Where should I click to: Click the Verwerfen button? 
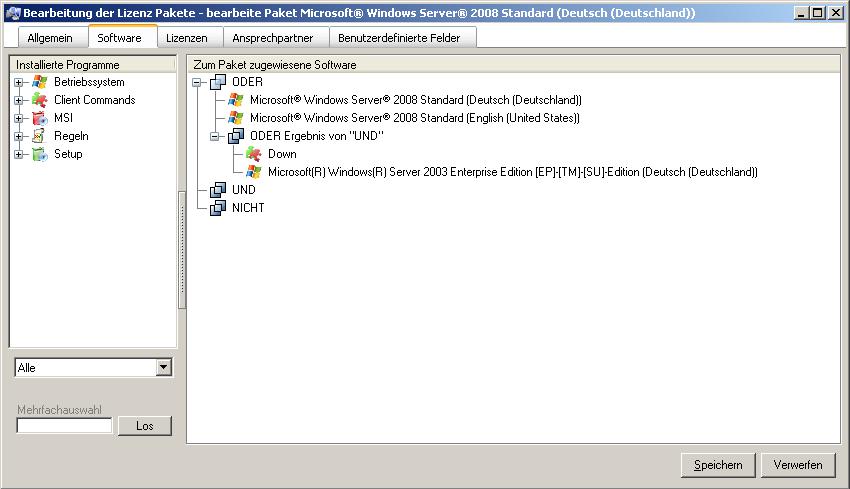[798, 465]
